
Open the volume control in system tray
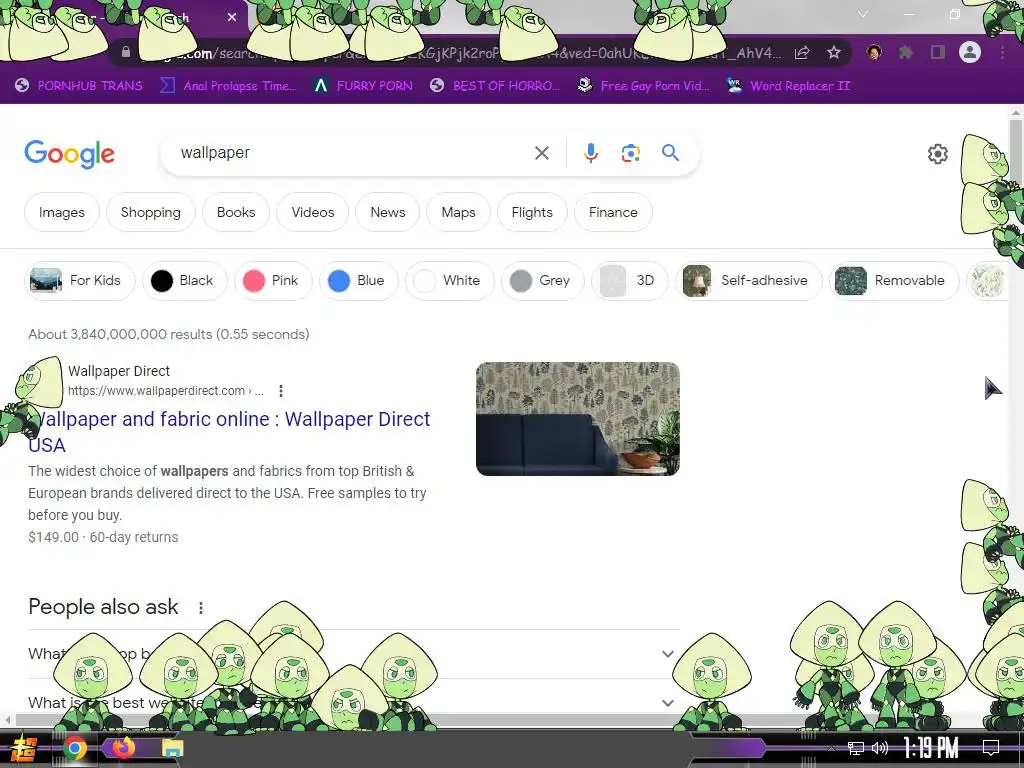[x=880, y=748]
